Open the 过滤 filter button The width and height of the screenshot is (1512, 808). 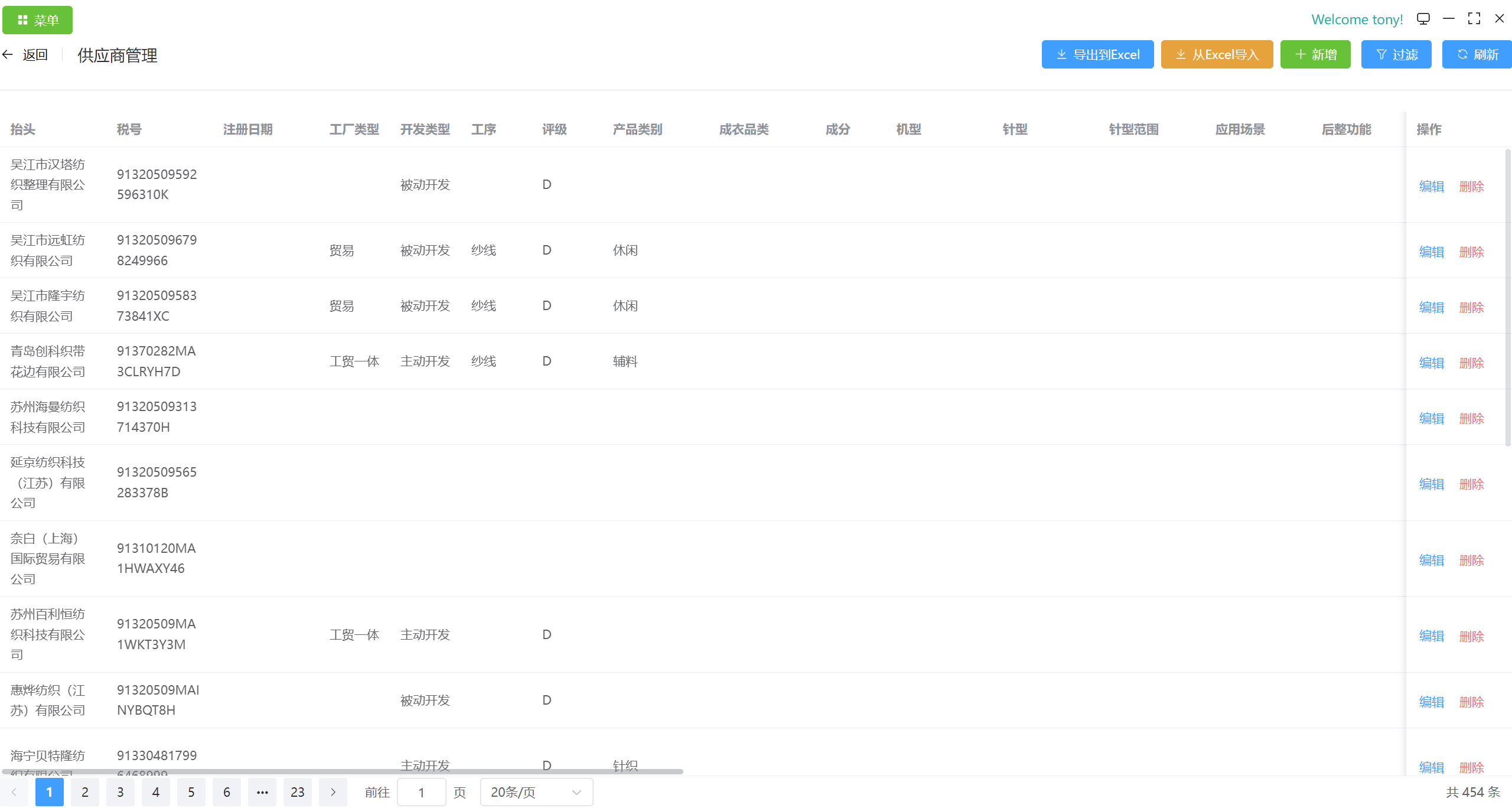(x=1396, y=55)
